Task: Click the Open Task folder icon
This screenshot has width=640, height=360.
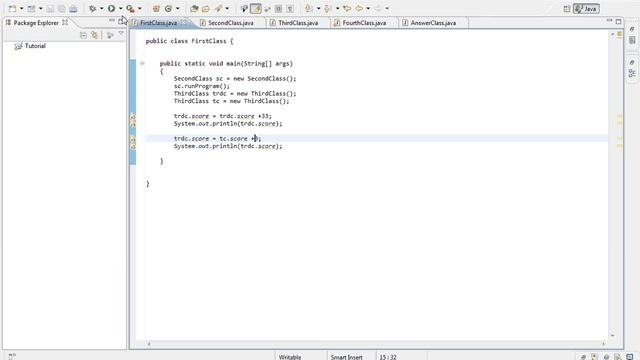Action: pyautogui.click(x=206, y=8)
